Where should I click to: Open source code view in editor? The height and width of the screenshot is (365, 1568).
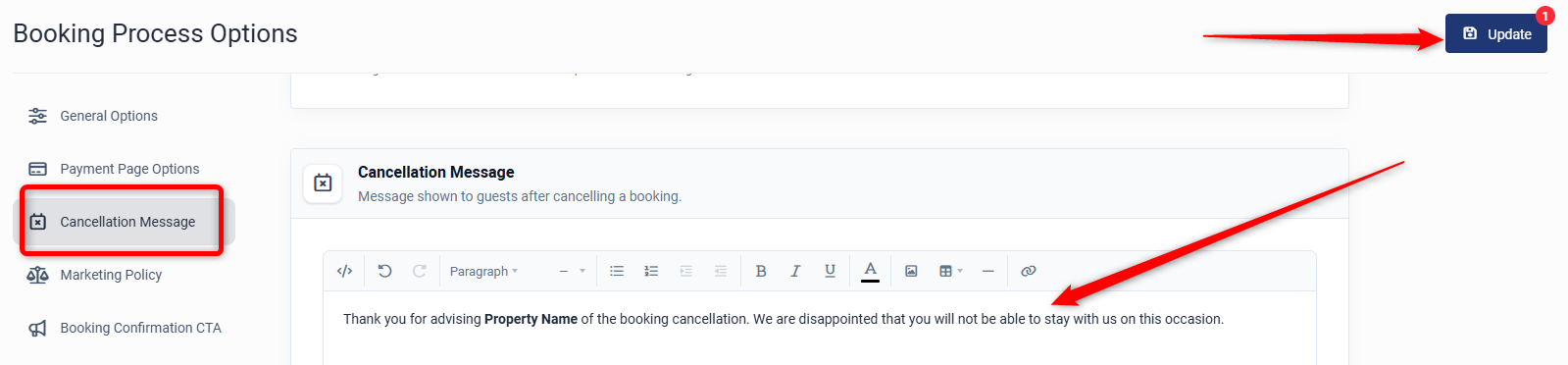(344, 271)
